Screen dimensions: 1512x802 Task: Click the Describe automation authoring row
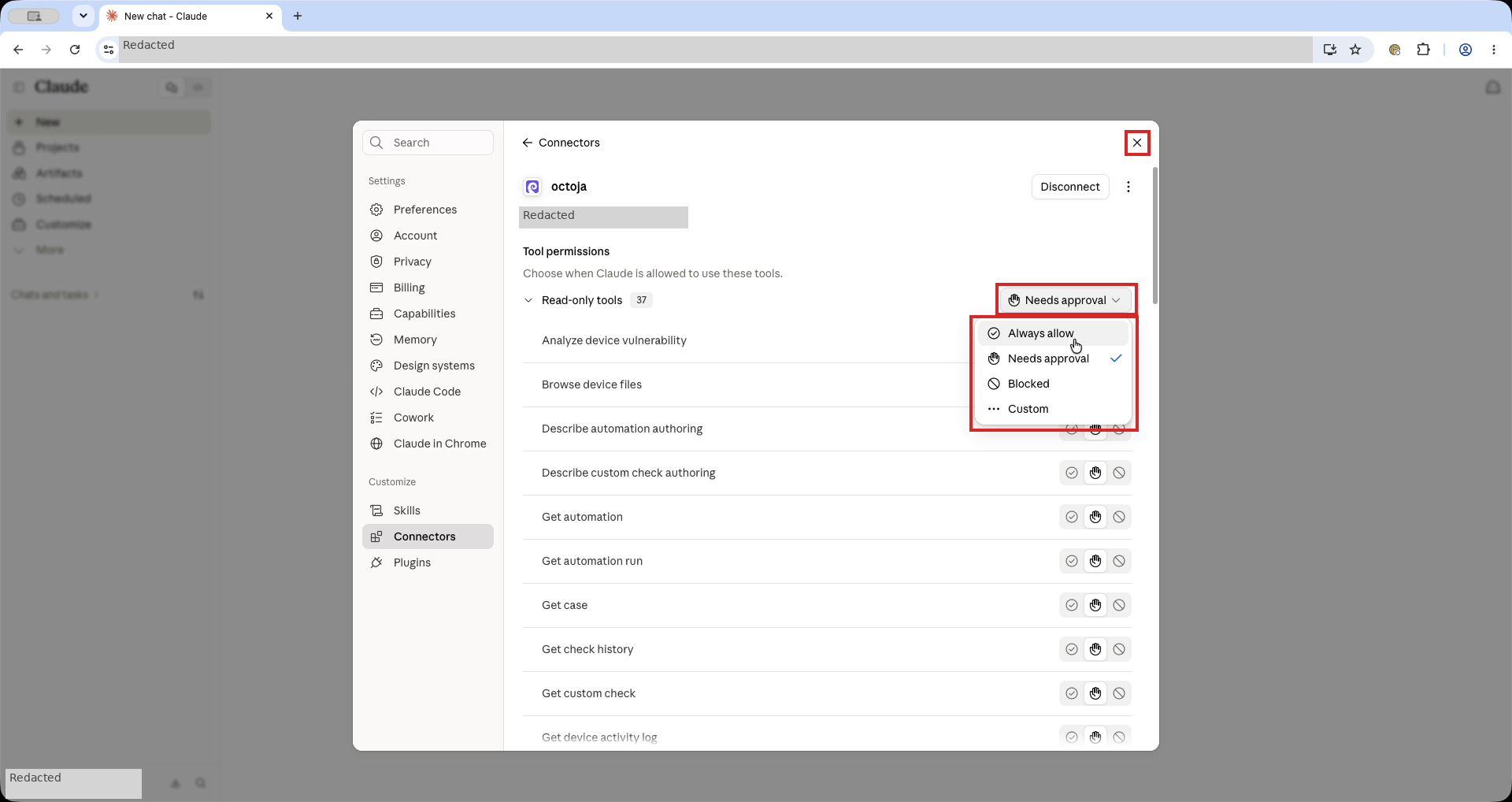pos(827,429)
